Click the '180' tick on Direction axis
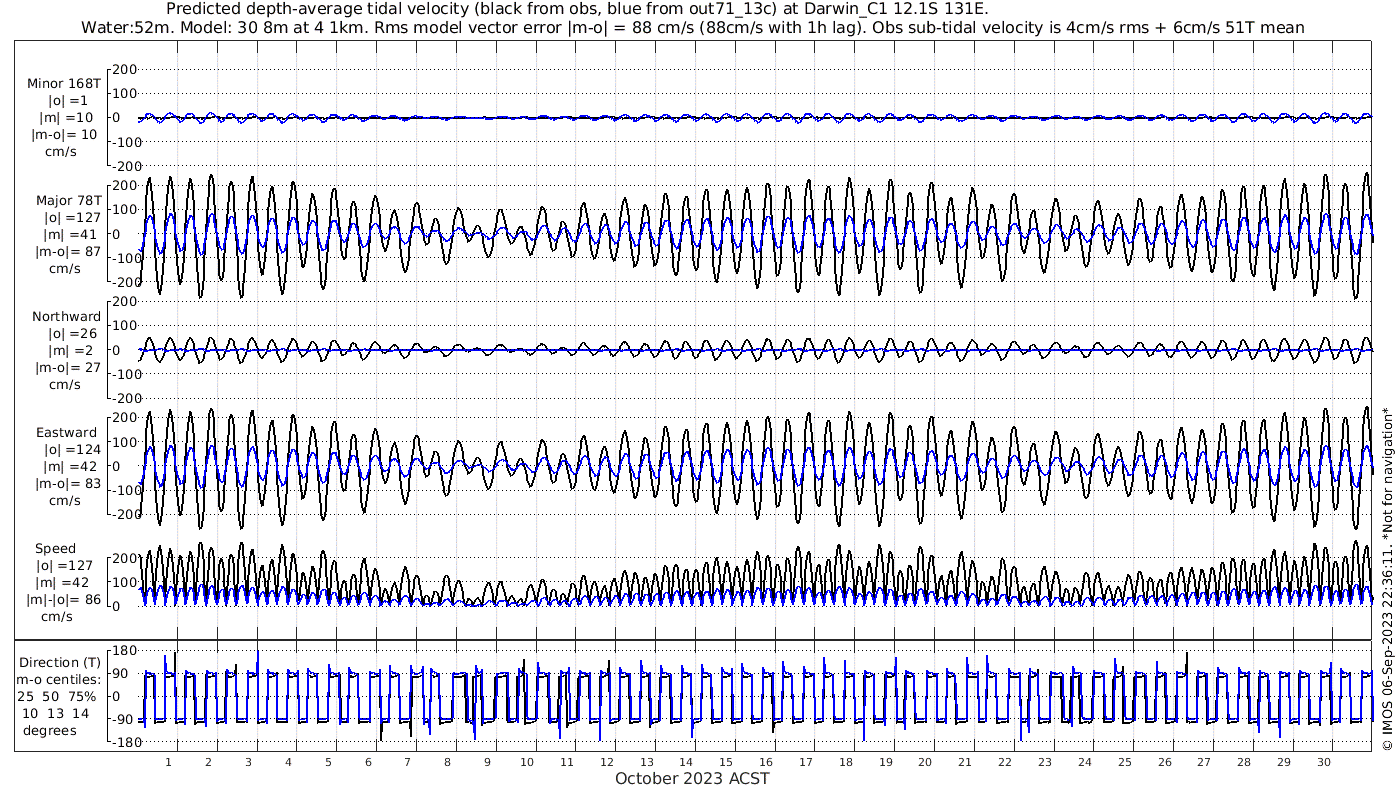The height and width of the screenshot is (800, 1400). click(123, 650)
